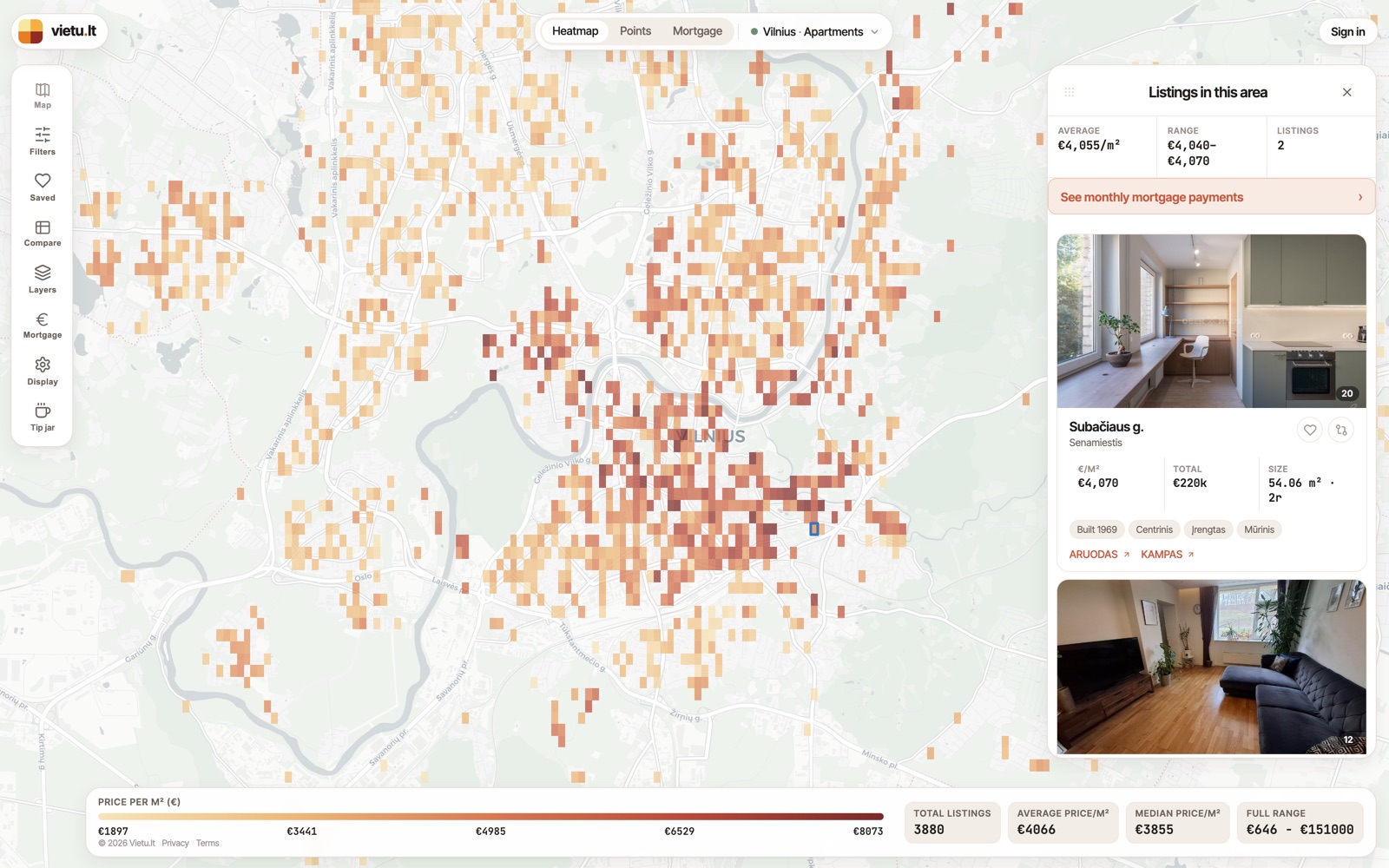This screenshot has height=868, width=1389.
Task: Click the Įrengtas tag
Action: pos(1208,529)
